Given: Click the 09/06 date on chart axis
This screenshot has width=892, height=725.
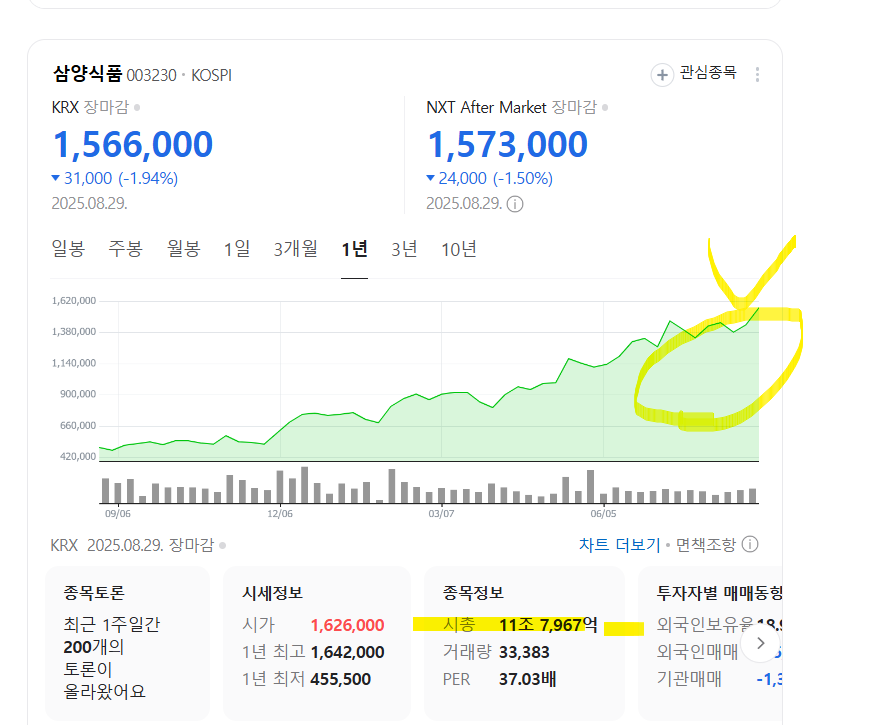Looking at the screenshot, I should point(118,513).
